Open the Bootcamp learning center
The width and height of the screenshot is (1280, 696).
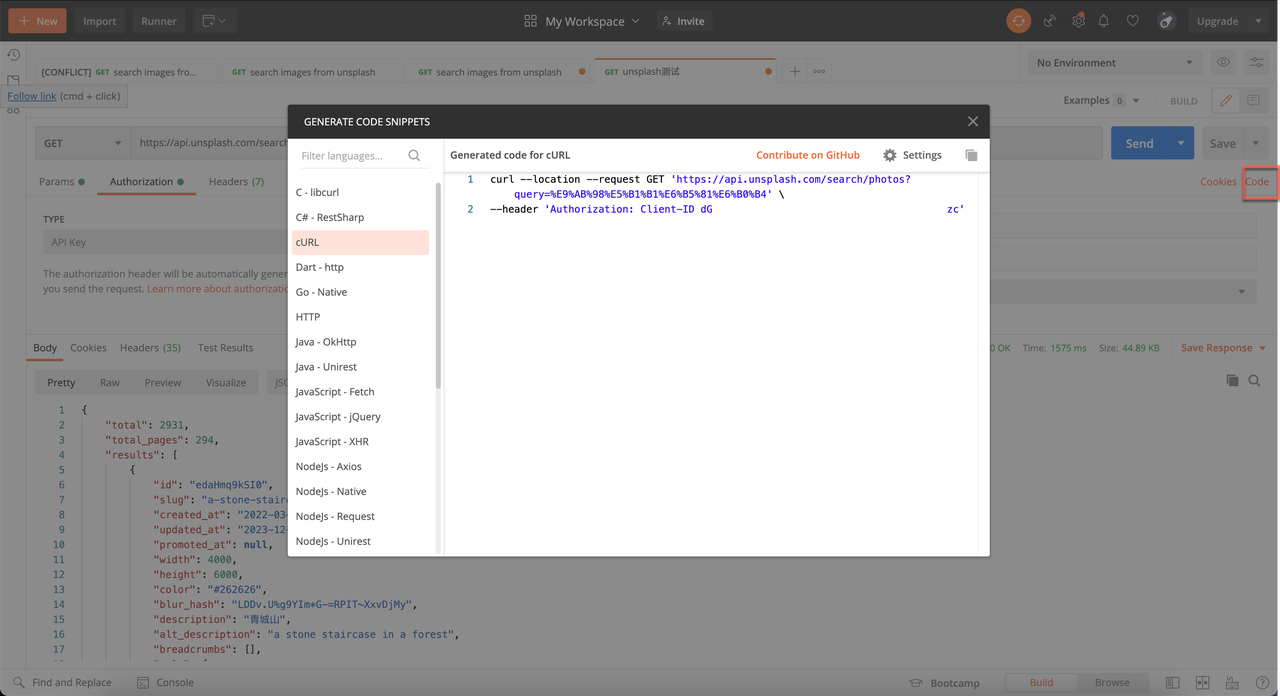click(x=944, y=683)
